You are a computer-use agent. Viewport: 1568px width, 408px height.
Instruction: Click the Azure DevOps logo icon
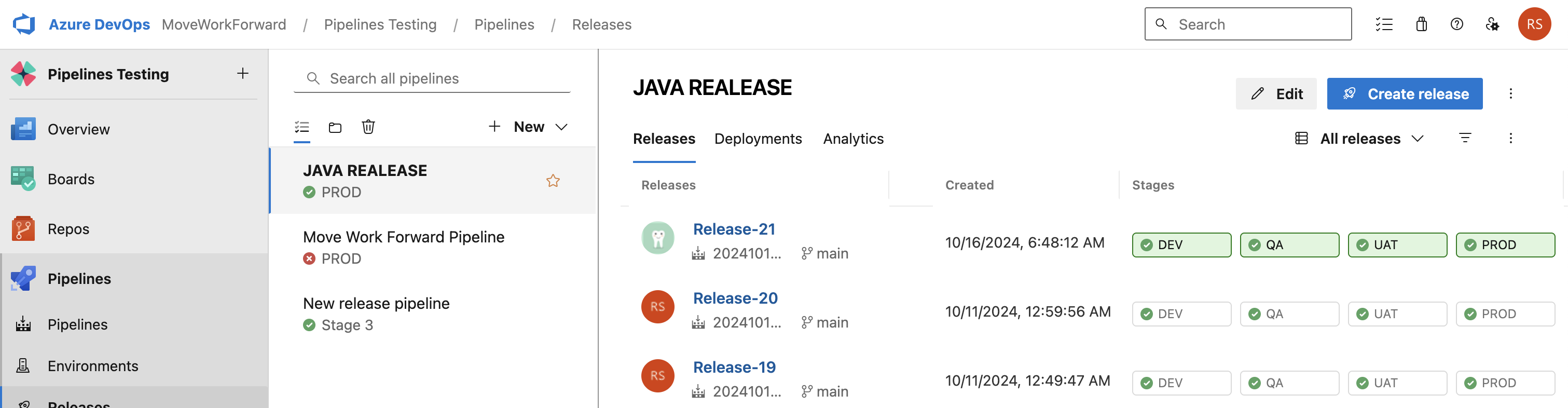point(24,24)
